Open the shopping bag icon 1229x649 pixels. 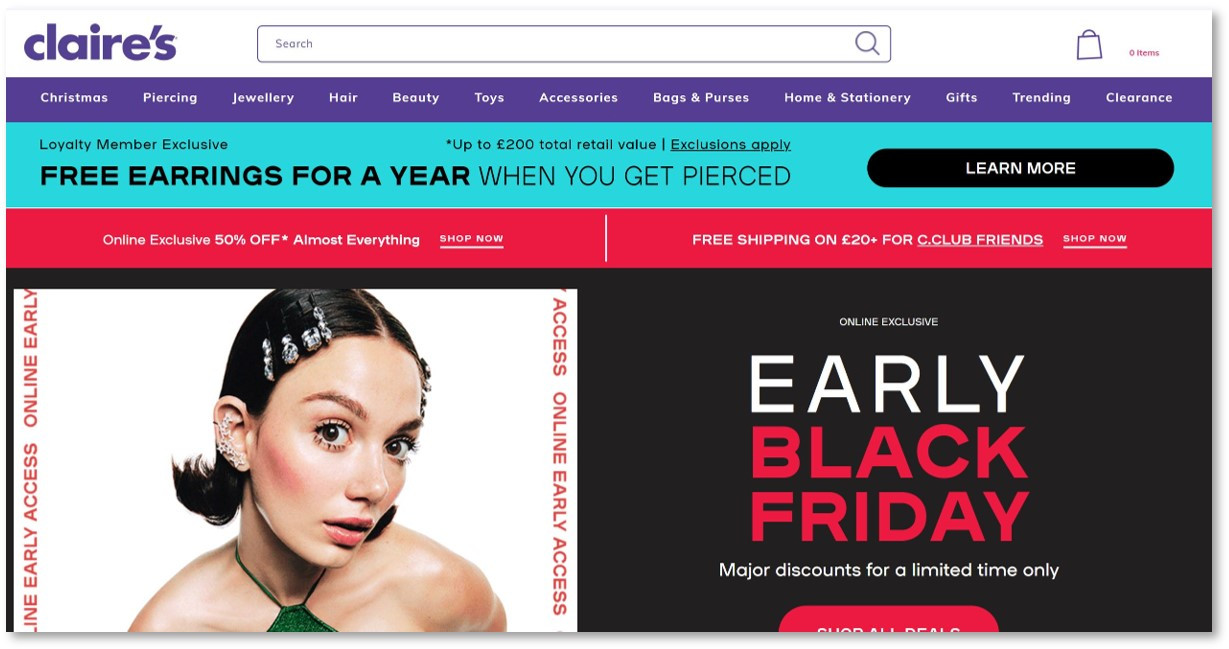pyautogui.click(x=1089, y=45)
